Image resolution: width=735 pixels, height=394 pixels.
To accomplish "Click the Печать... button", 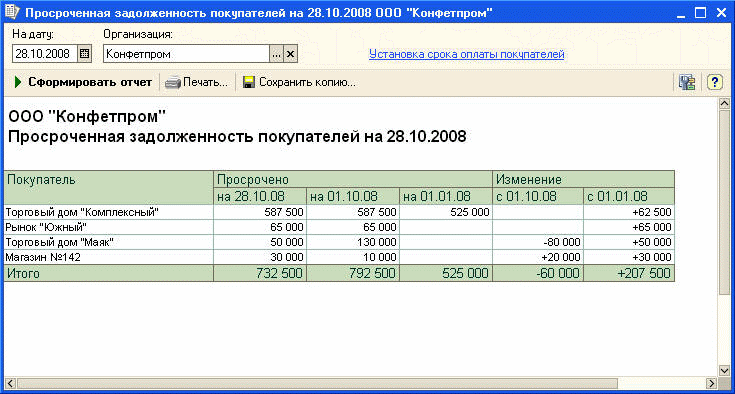I will pyautogui.click(x=196, y=82).
